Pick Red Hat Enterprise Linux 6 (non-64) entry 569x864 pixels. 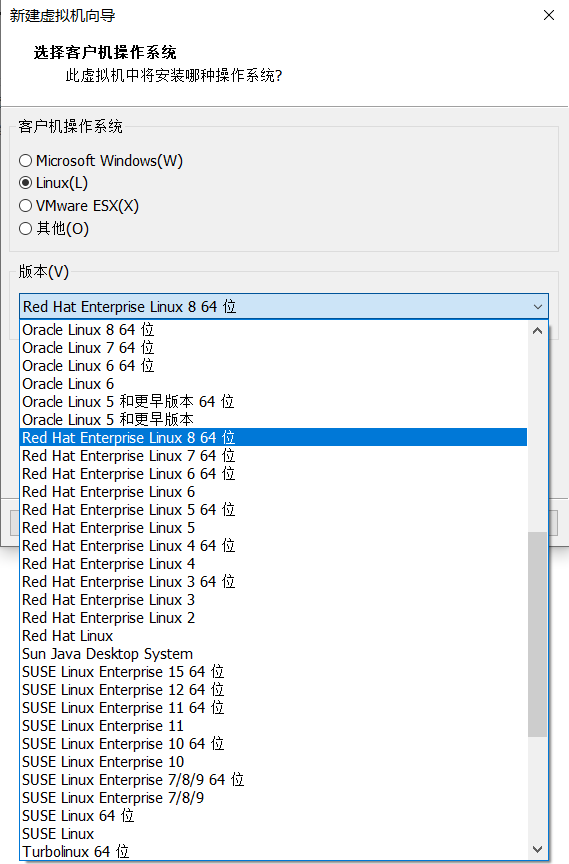(273, 492)
